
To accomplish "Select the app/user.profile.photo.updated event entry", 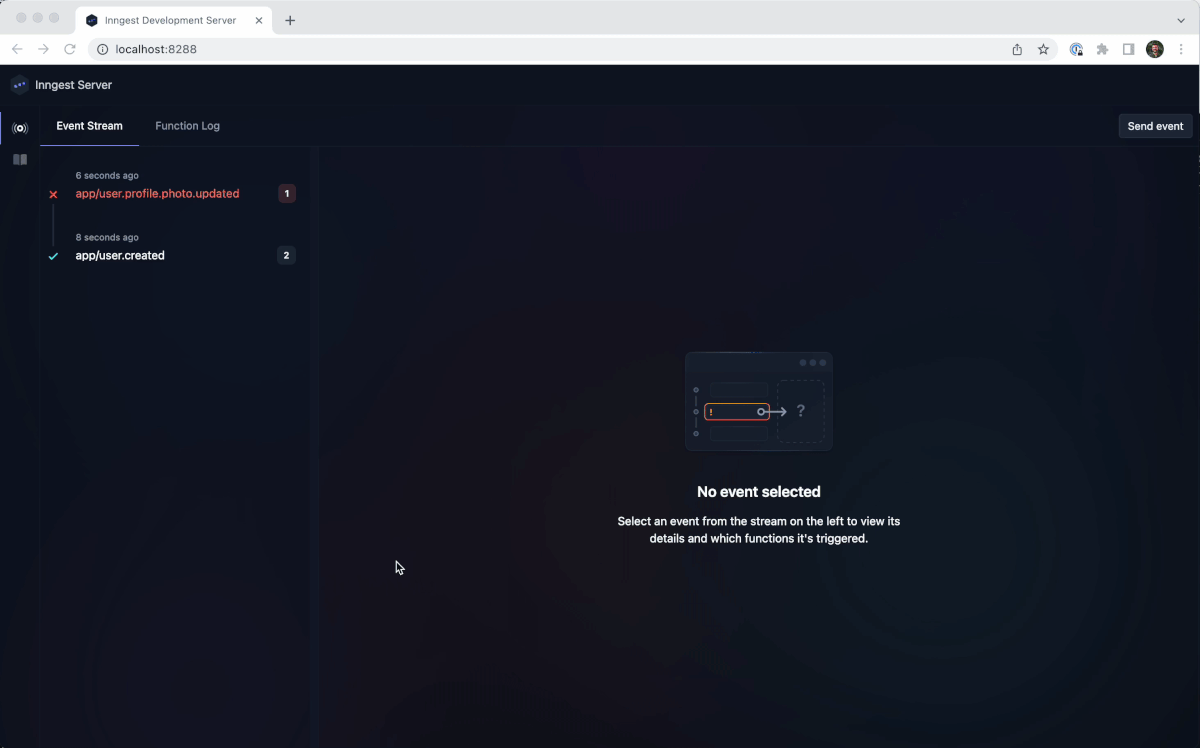I will coord(157,193).
